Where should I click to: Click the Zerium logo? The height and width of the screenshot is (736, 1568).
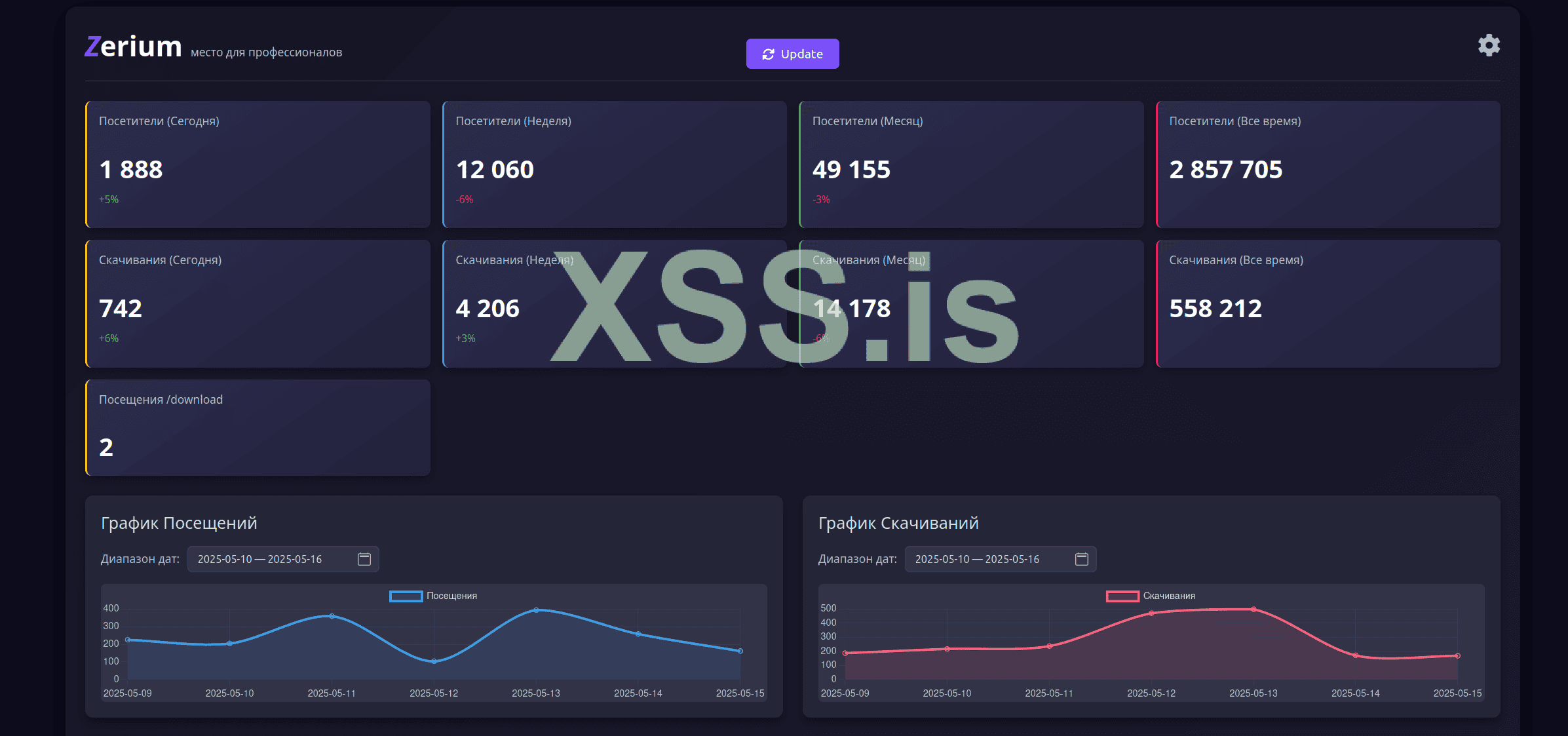133,47
